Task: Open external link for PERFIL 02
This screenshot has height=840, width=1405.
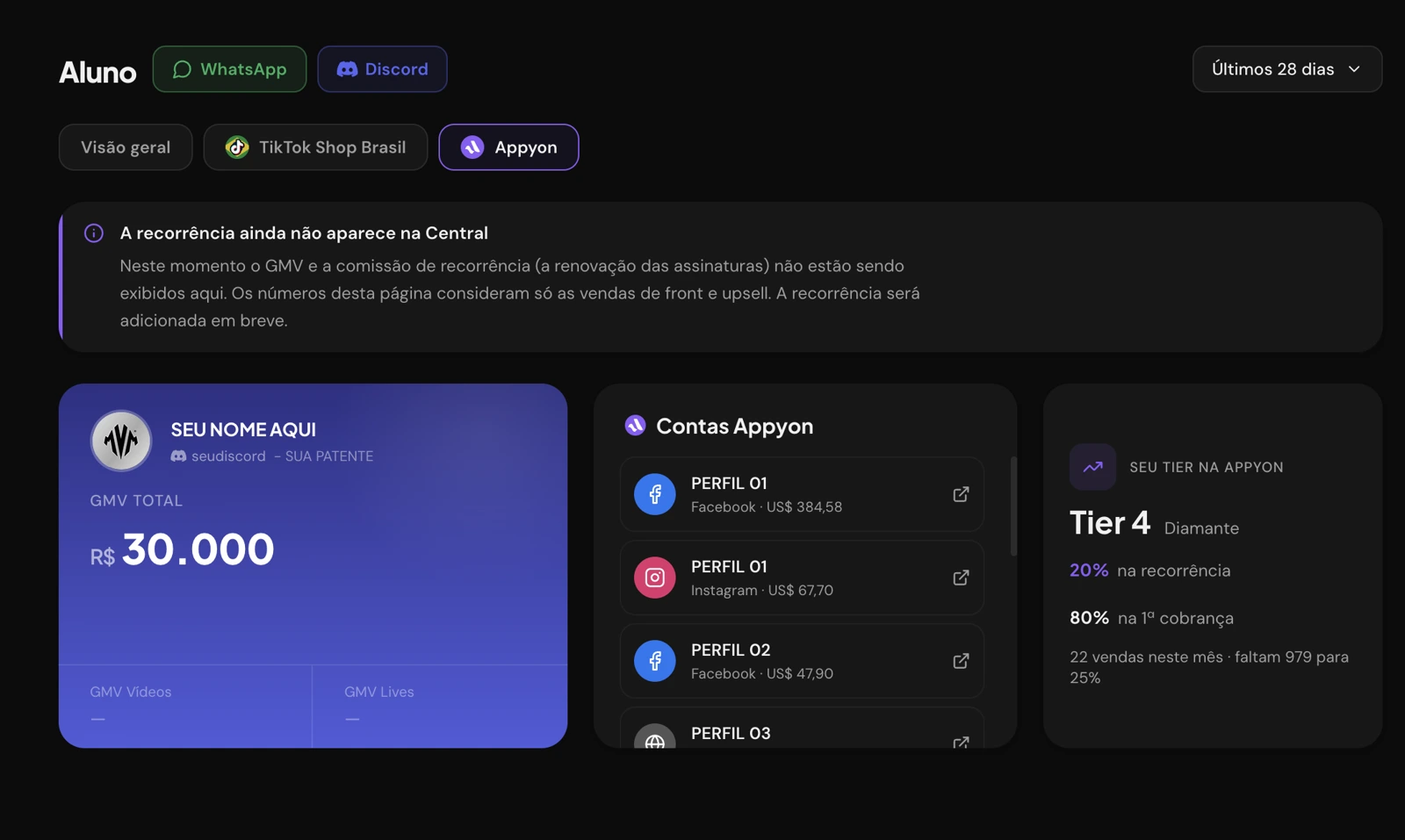Action: pos(961,661)
